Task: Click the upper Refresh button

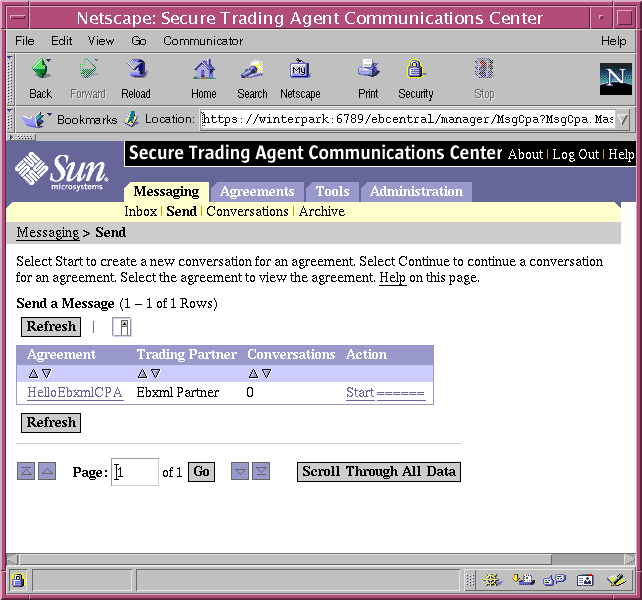Action: tap(51, 327)
